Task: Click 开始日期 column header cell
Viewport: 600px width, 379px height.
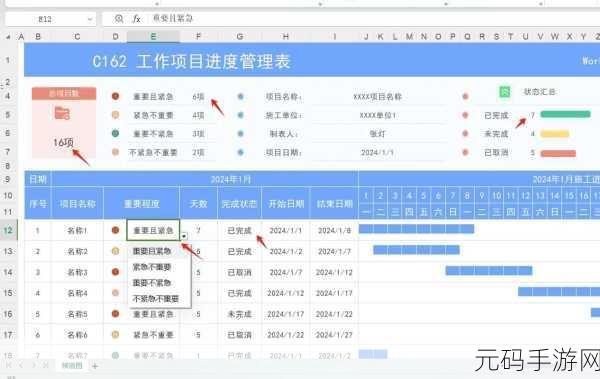Action: click(286, 203)
